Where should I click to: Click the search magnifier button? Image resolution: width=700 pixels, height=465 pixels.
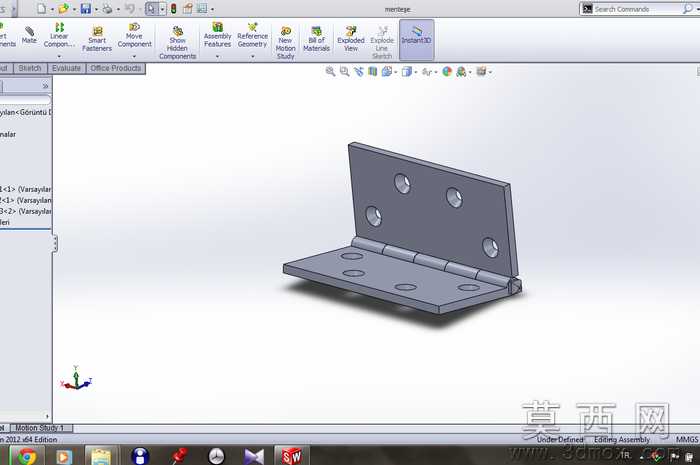coord(688,9)
